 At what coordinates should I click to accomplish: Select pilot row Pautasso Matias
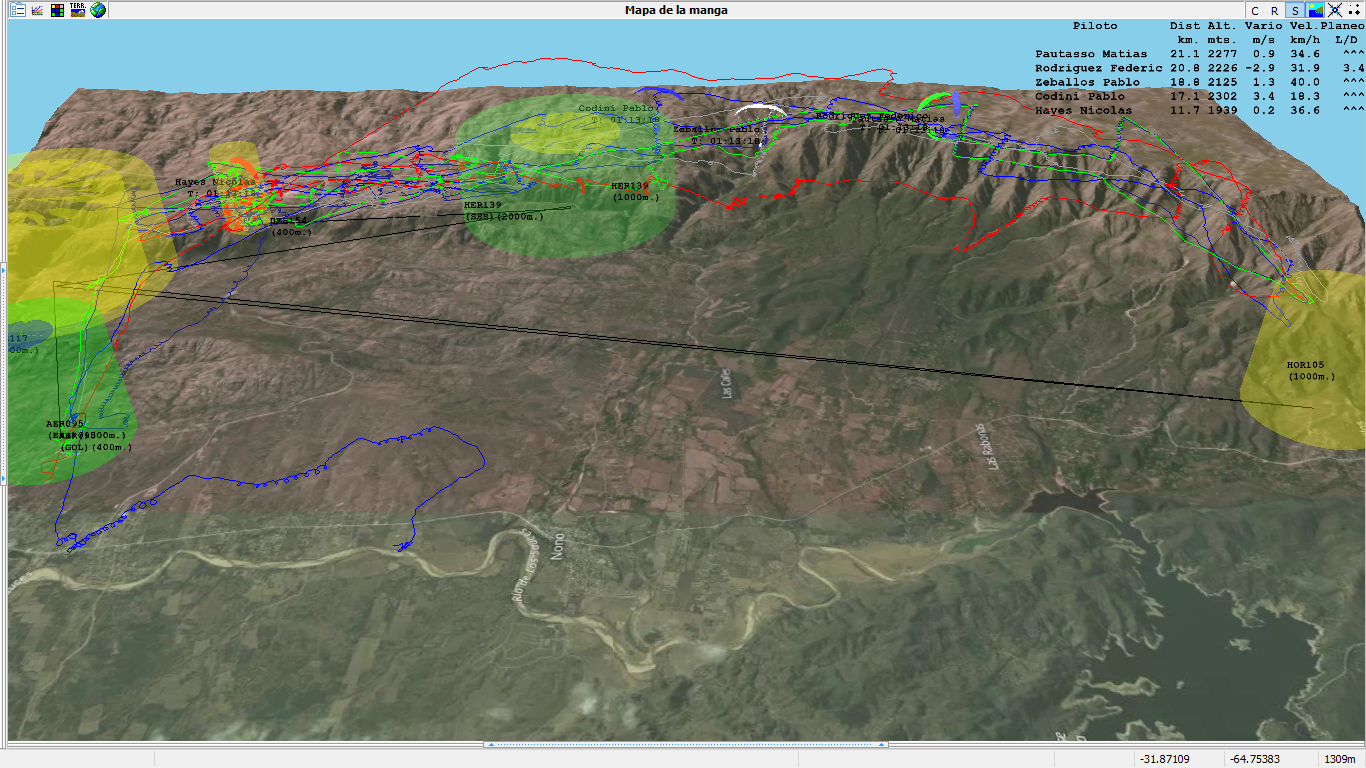tap(1198, 54)
